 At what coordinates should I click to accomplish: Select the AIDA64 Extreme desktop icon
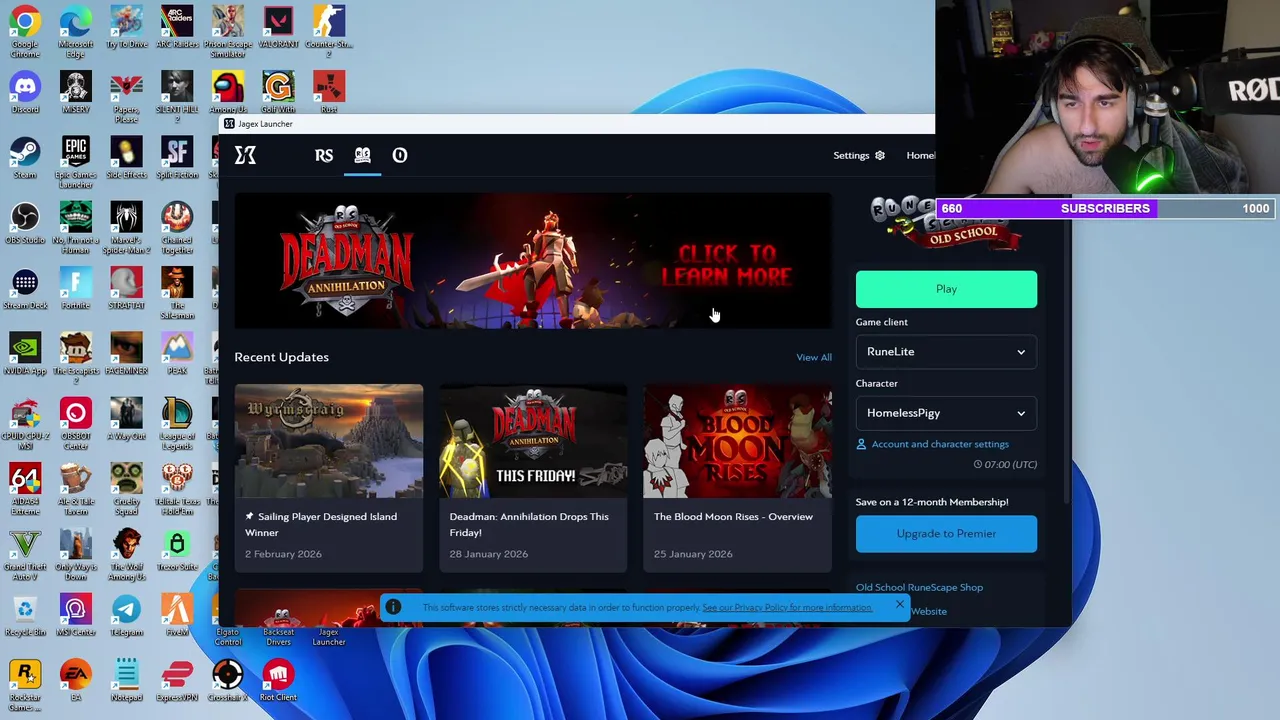[x=25, y=489]
